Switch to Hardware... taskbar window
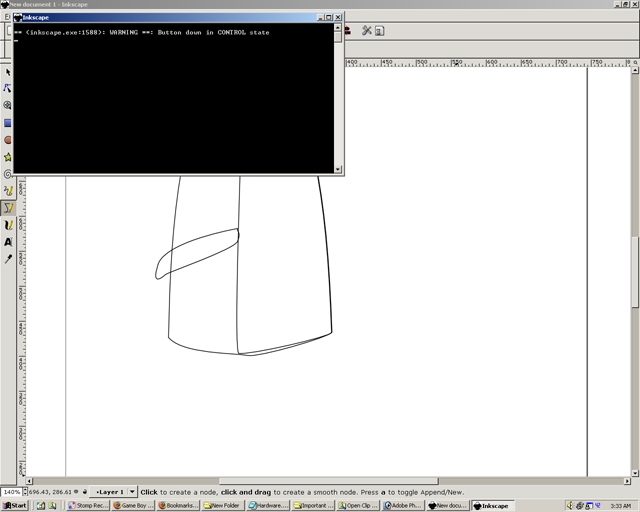This screenshot has width=640, height=512. [268, 505]
